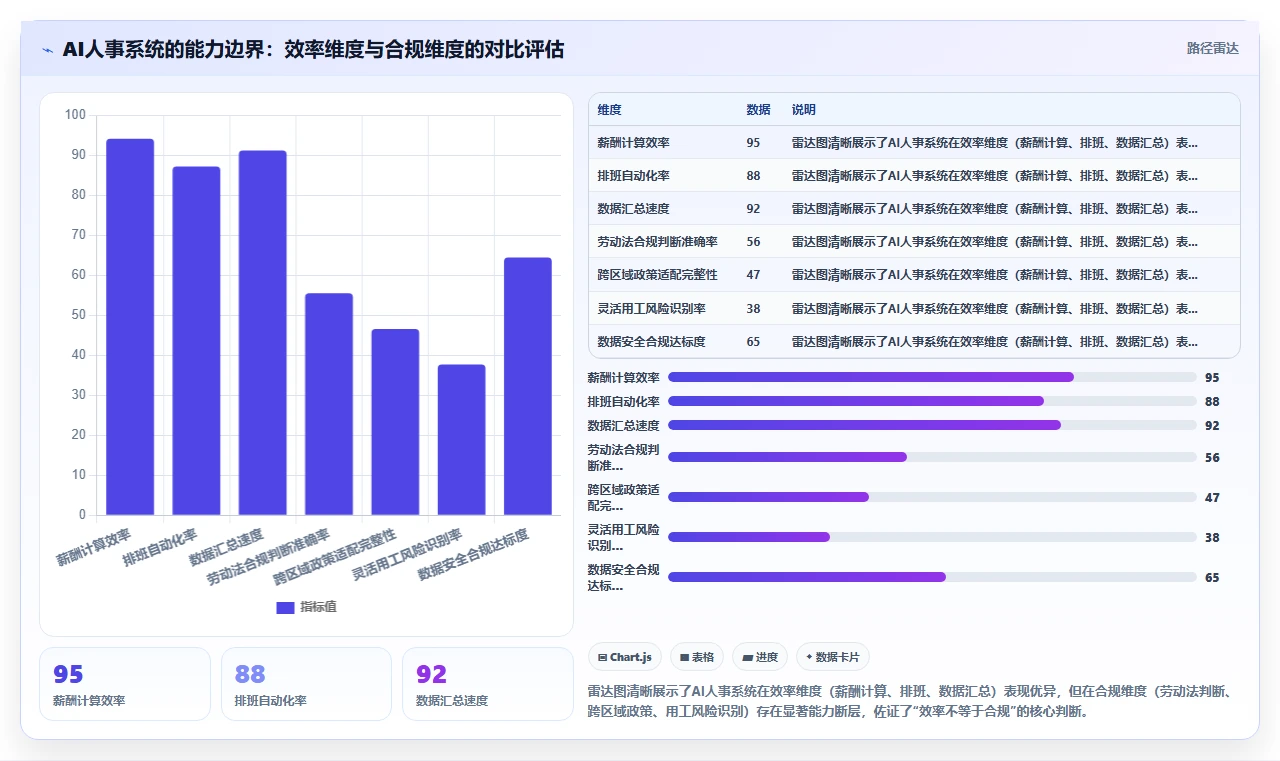Click the 排班自动化率 bar in chart

pos(196,341)
